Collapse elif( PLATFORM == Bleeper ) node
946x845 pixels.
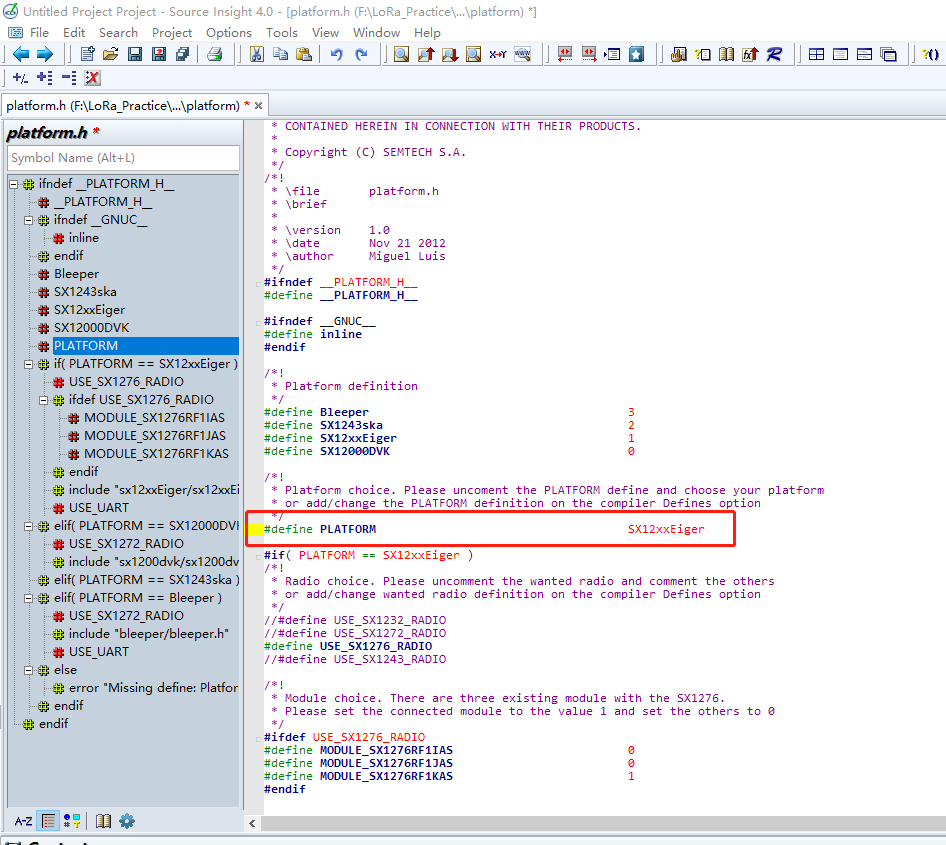tap(28, 599)
